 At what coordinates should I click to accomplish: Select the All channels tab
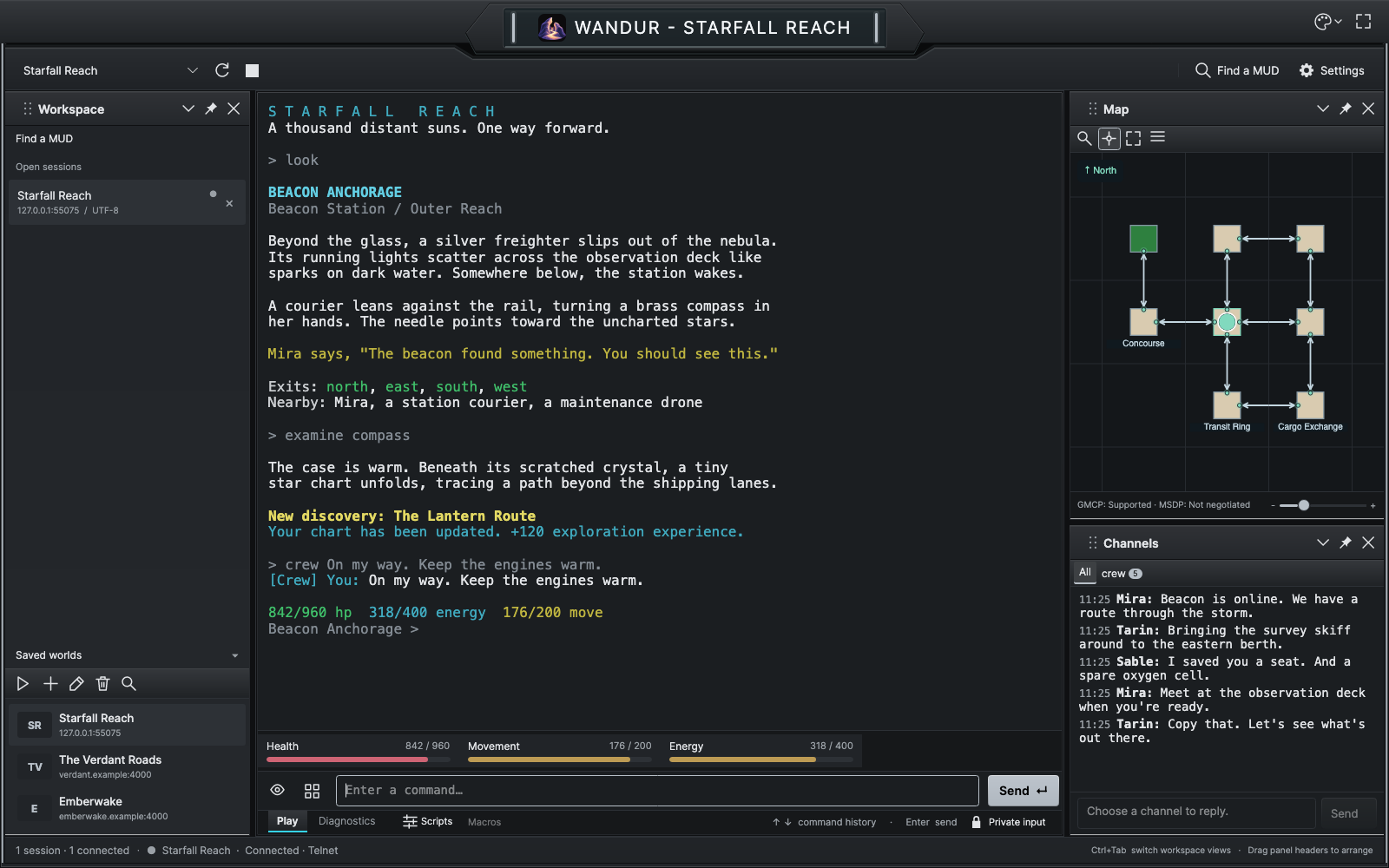1085,573
